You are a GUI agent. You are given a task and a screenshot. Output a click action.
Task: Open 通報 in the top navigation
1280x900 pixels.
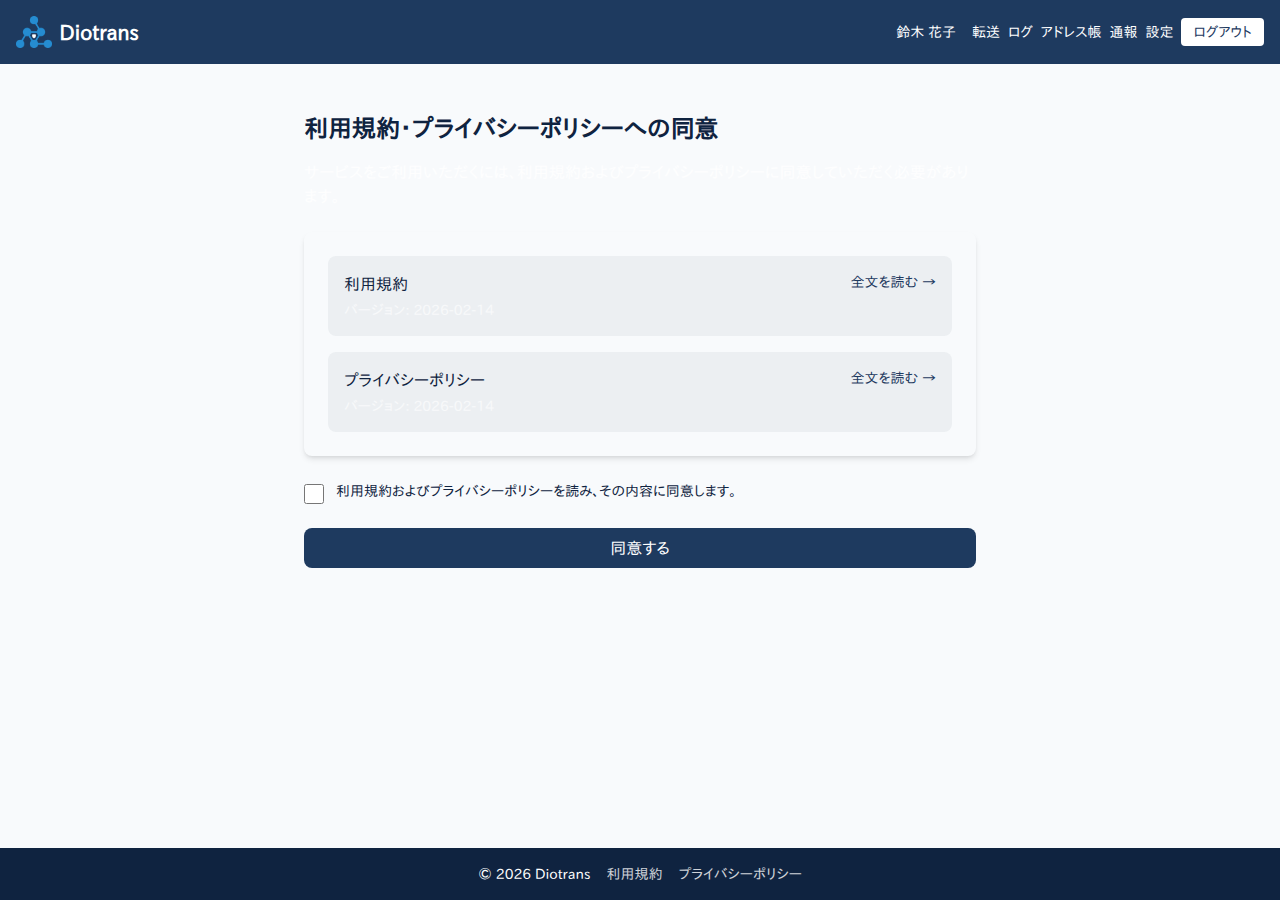tap(1123, 32)
